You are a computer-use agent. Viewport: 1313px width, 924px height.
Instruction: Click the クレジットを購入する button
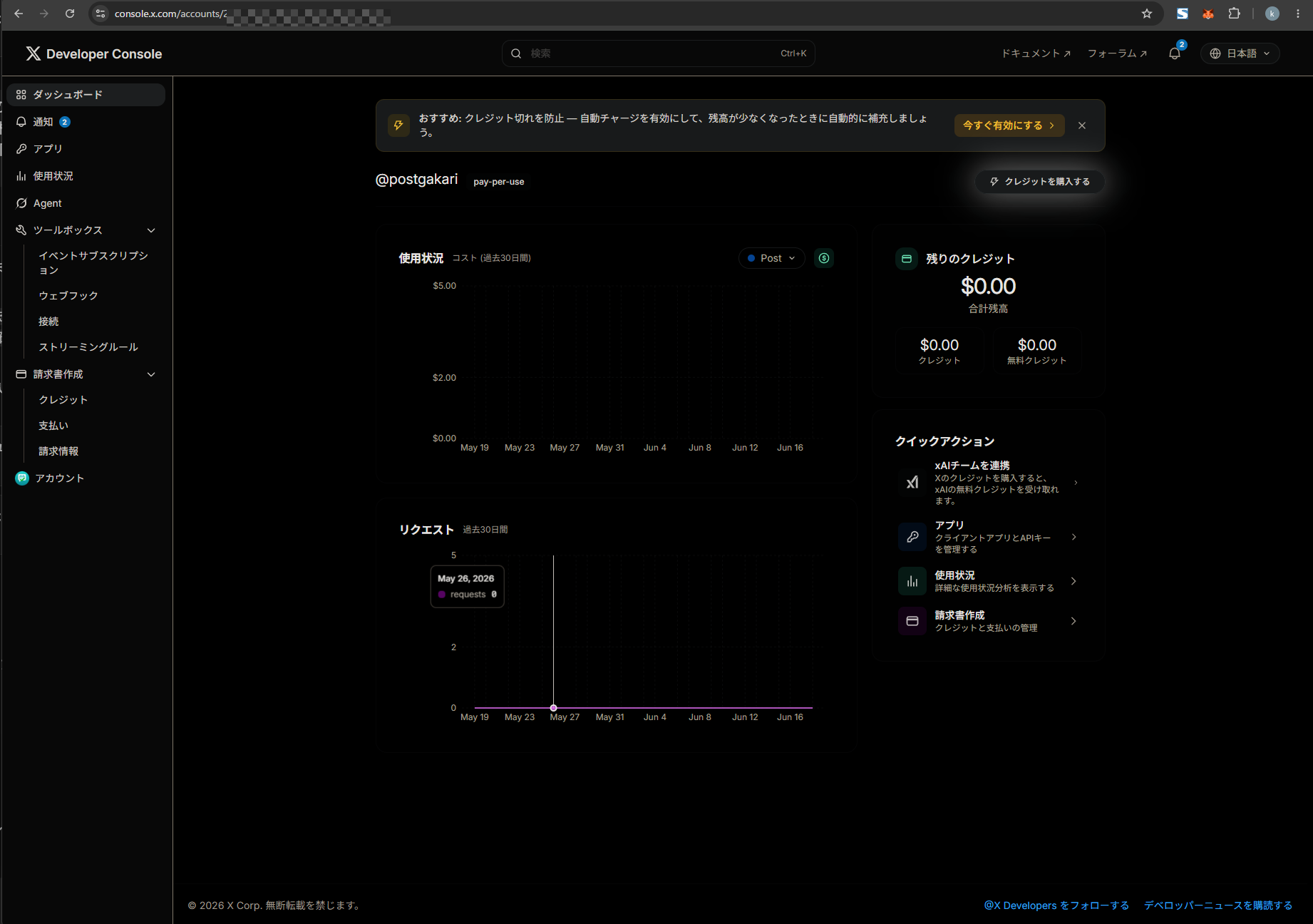click(1040, 182)
